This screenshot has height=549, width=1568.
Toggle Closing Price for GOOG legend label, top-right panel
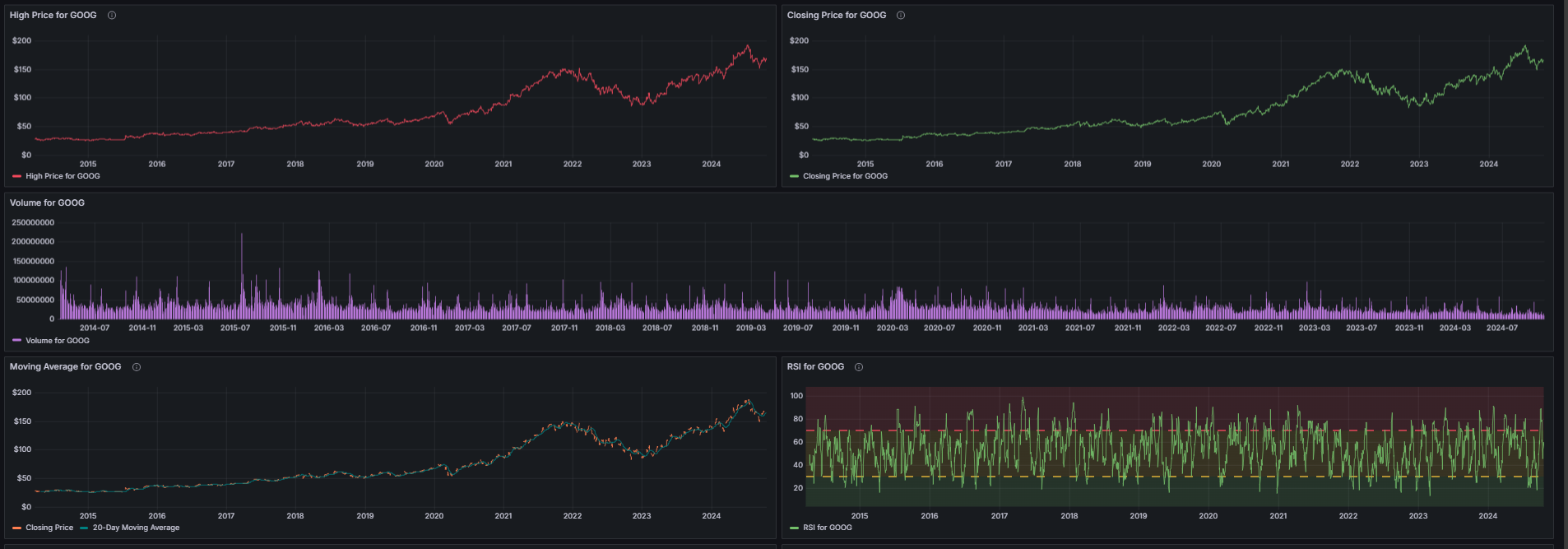coord(845,176)
